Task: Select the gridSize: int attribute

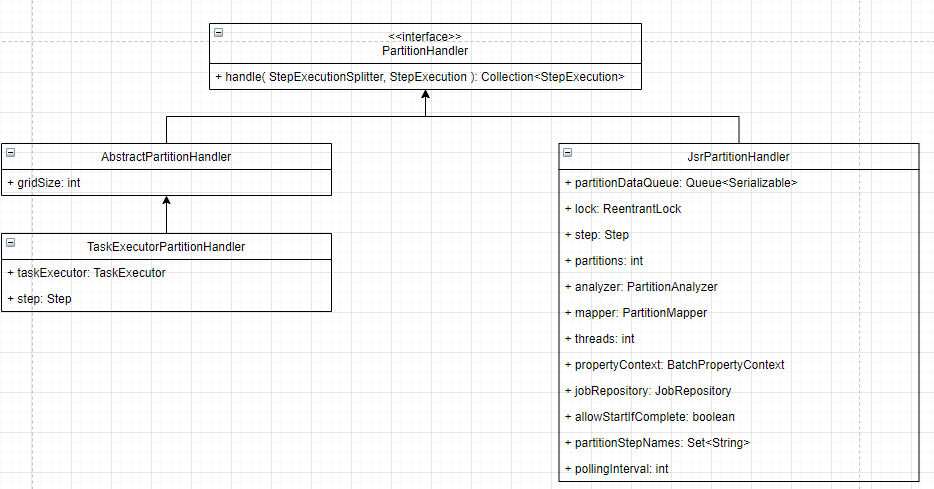Action: 166,183
